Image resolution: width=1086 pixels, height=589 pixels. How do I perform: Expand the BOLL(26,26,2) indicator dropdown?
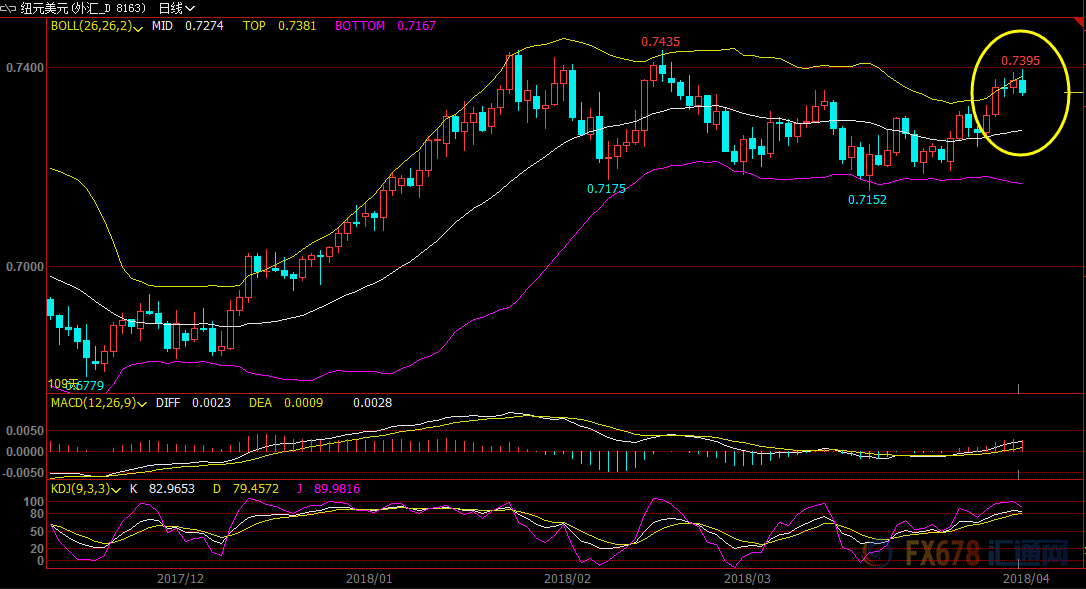pyautogui.click(x=136, y=26)
